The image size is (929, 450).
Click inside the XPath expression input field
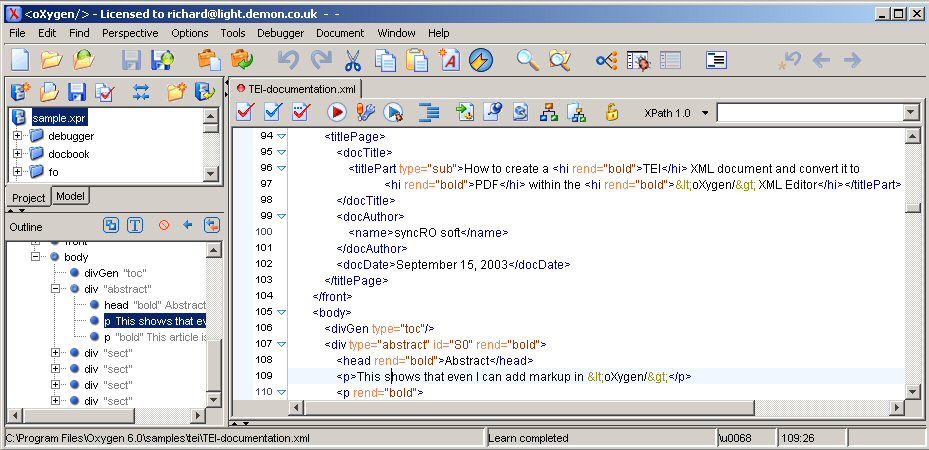pyautogui.click(x=808, y=113)
